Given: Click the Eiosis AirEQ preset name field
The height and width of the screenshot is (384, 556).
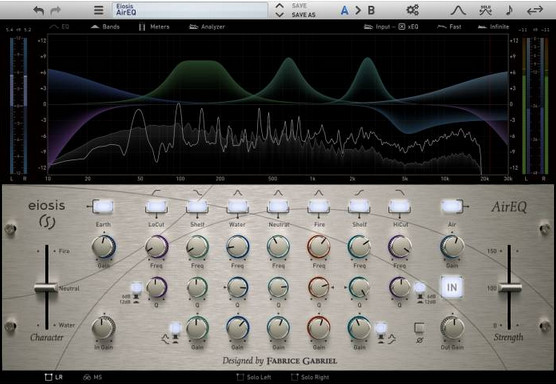Looking at the screenshot, I should pyautogui.click(x=190, y=10).
